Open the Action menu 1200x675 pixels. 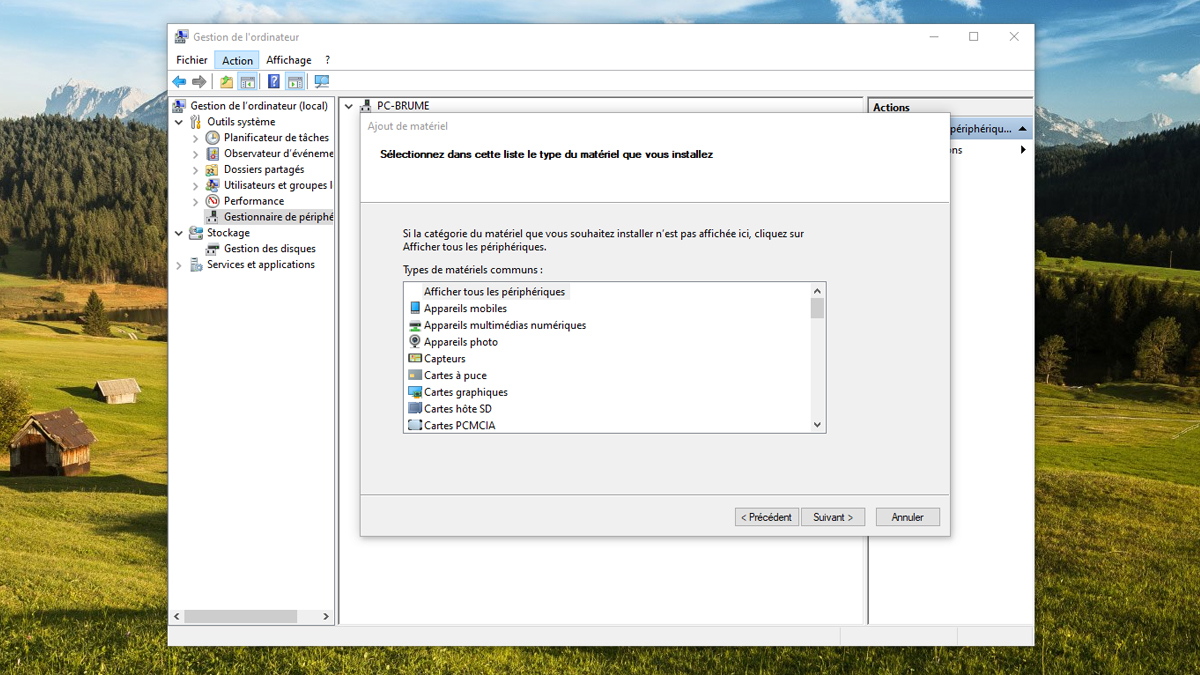(x=237, y=60)
